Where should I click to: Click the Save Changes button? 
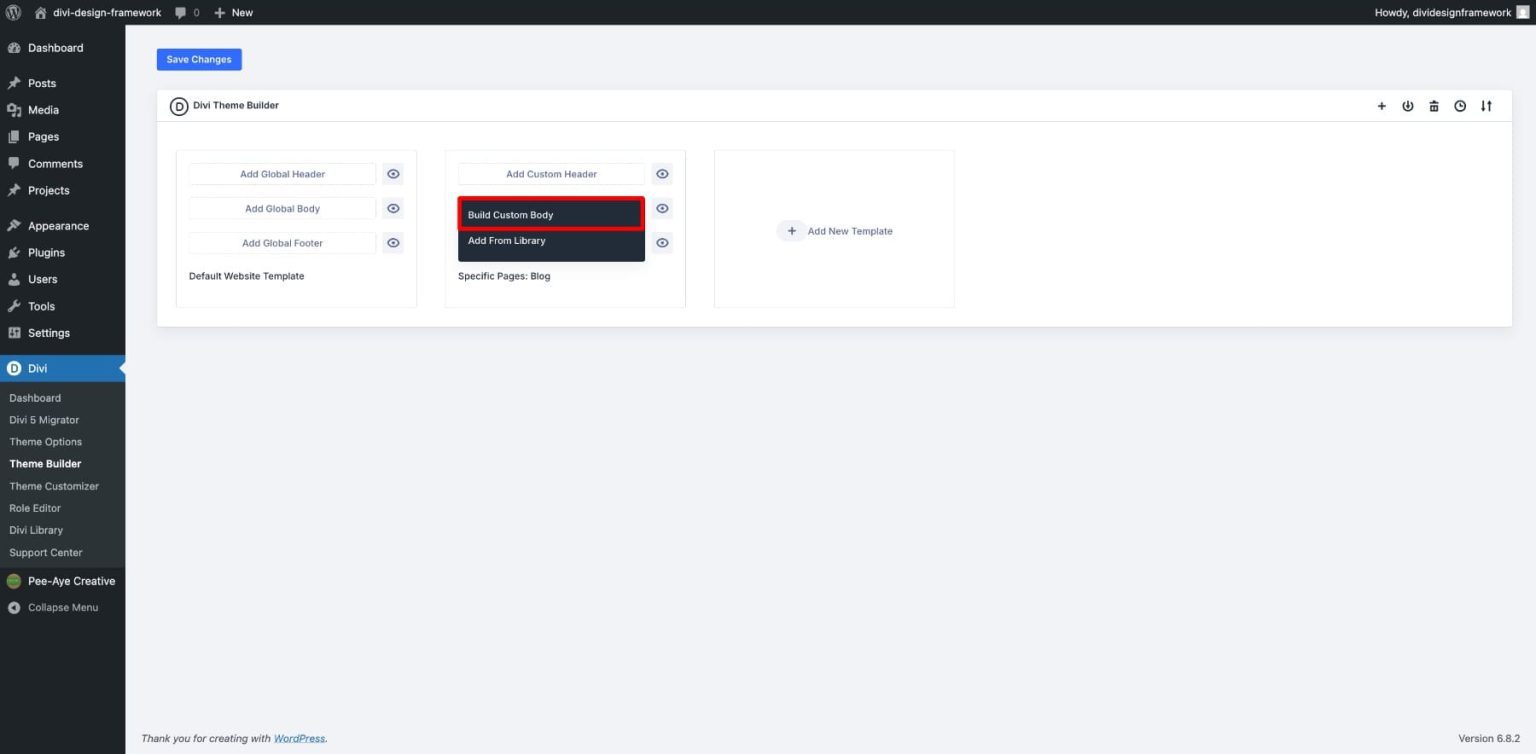198,59
